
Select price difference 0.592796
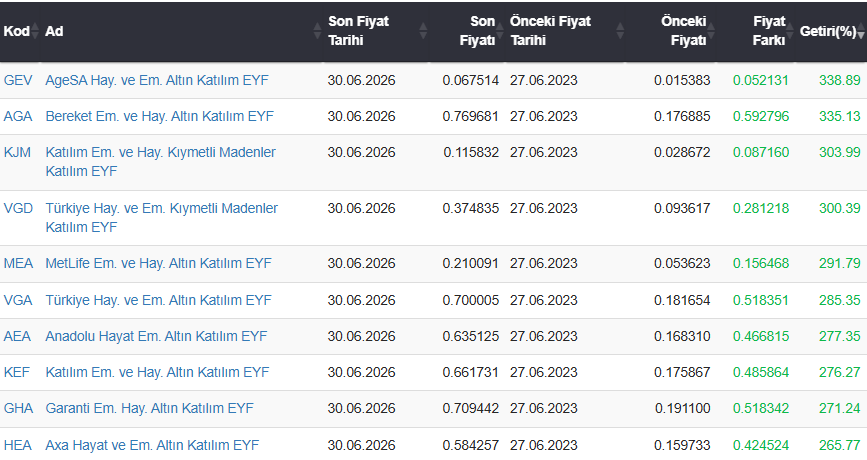coord(761,116)
